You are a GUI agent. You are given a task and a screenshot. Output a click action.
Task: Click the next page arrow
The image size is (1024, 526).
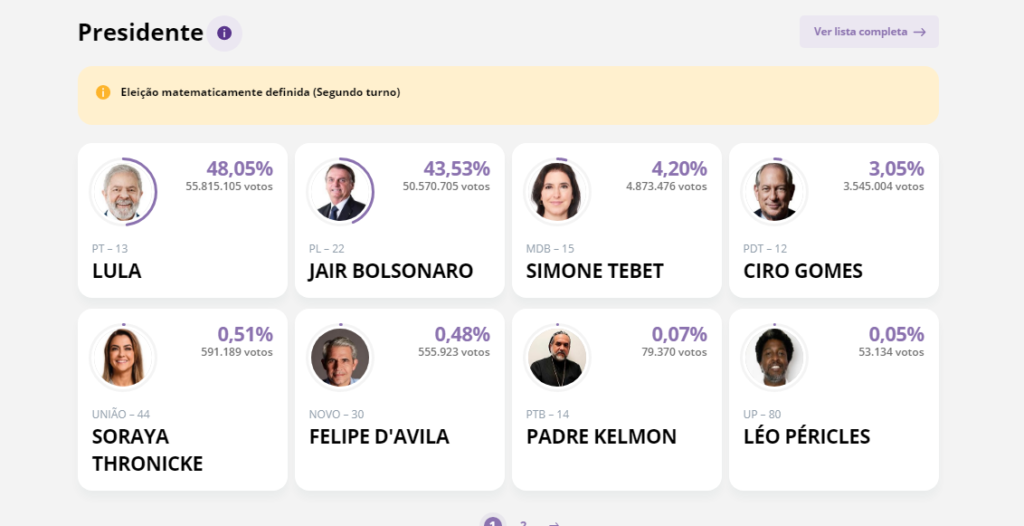[553, 523]
